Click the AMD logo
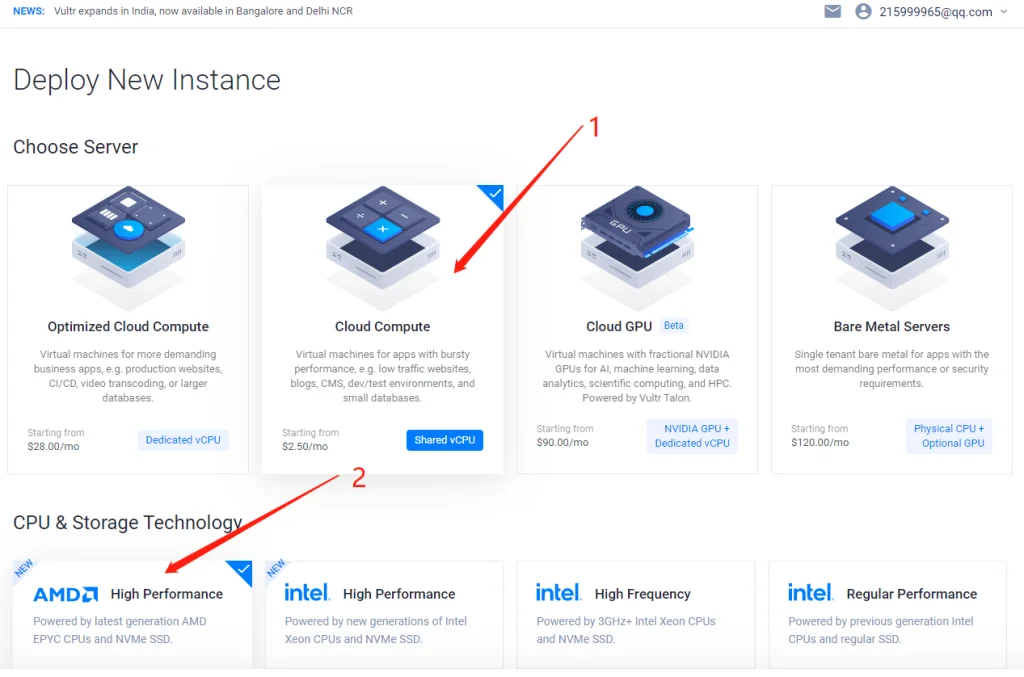Image resolution: width=1024 pixels, height=677 pixels. [x=65, y=594]
